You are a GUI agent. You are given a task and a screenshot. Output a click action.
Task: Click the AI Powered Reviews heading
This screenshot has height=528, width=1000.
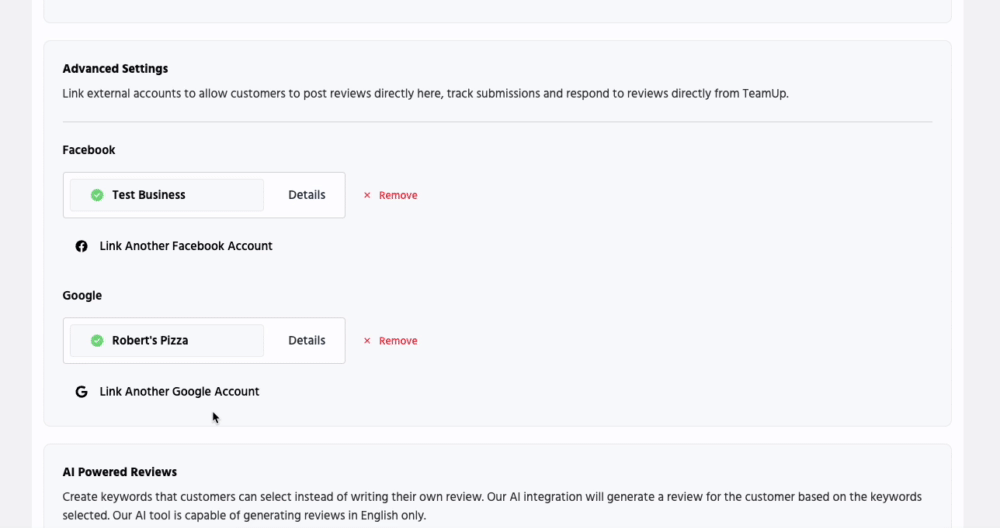[119, 472]
